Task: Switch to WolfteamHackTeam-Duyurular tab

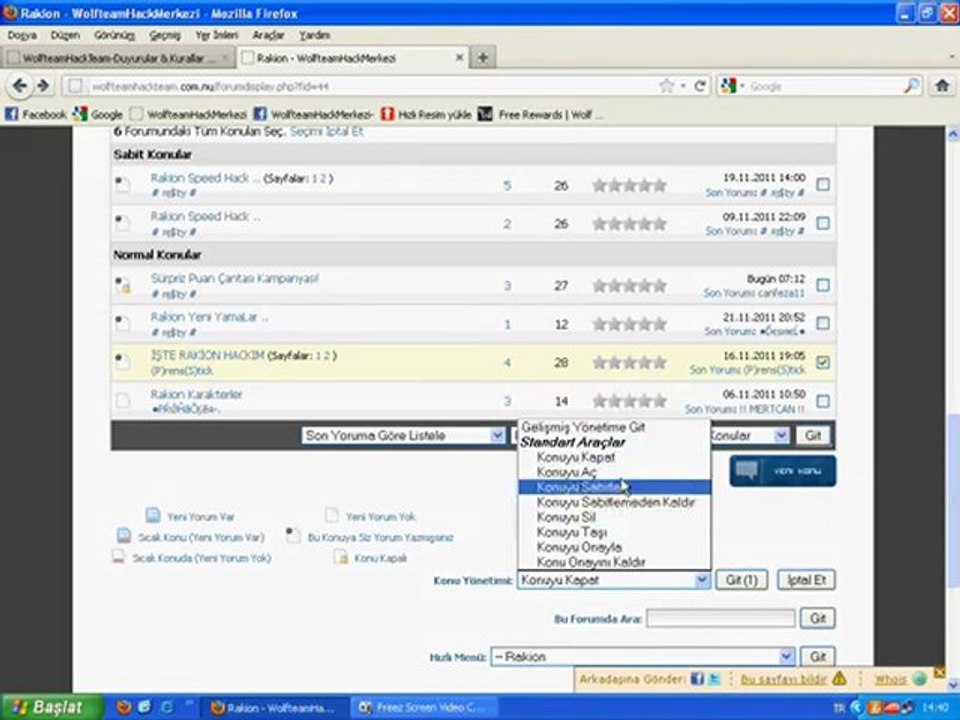Action: [118, 58]
